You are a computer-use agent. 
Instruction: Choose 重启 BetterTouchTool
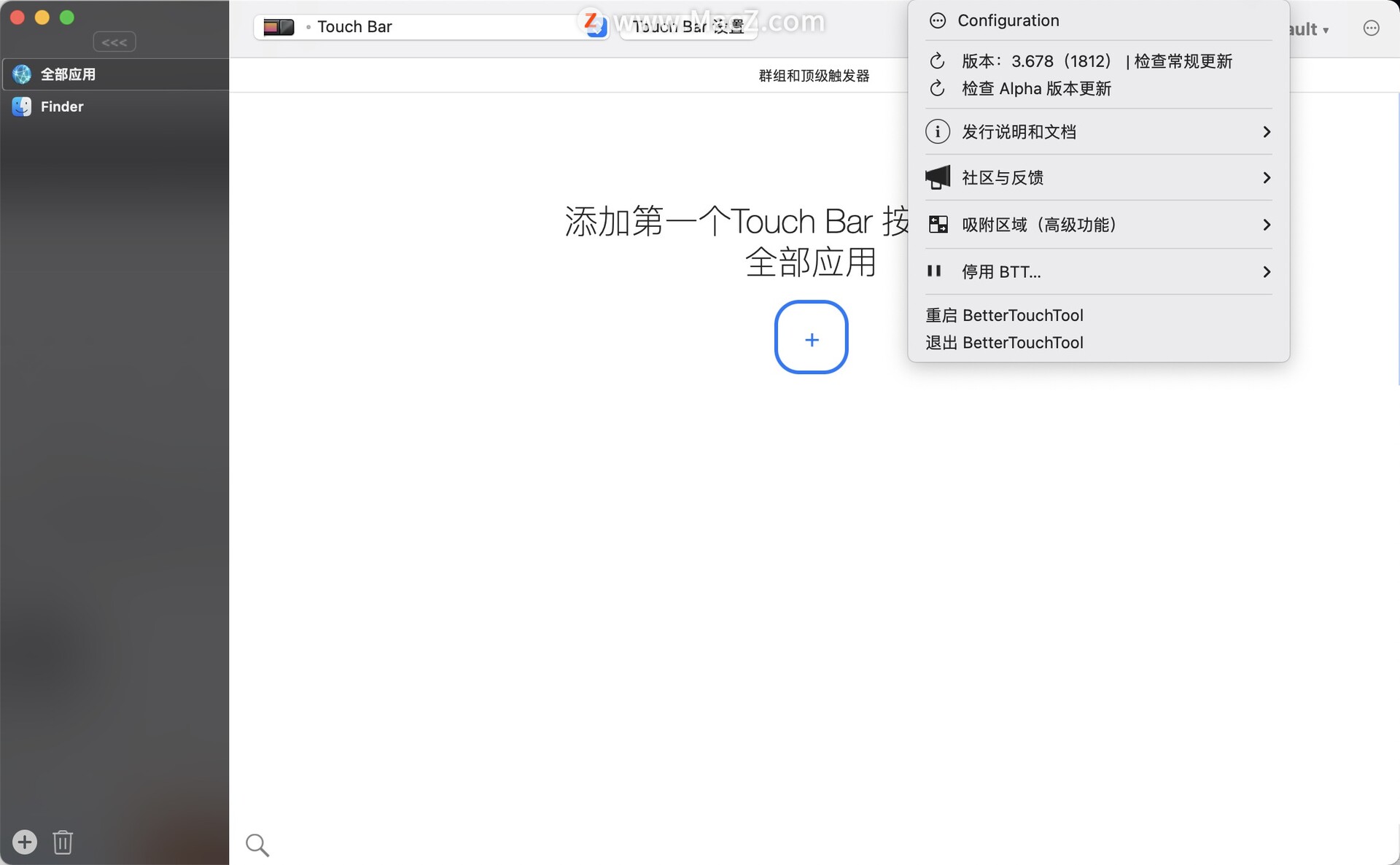1004,315
